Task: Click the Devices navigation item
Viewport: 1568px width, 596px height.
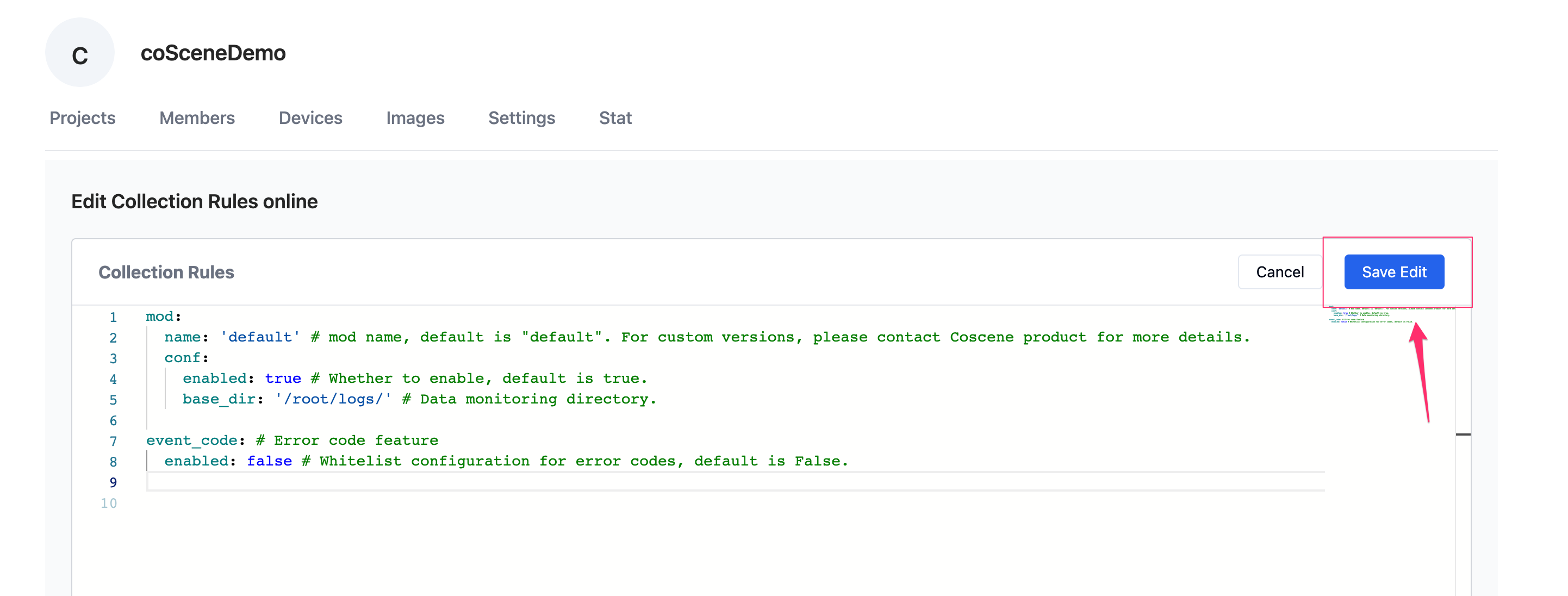Action: pos(310,118)
